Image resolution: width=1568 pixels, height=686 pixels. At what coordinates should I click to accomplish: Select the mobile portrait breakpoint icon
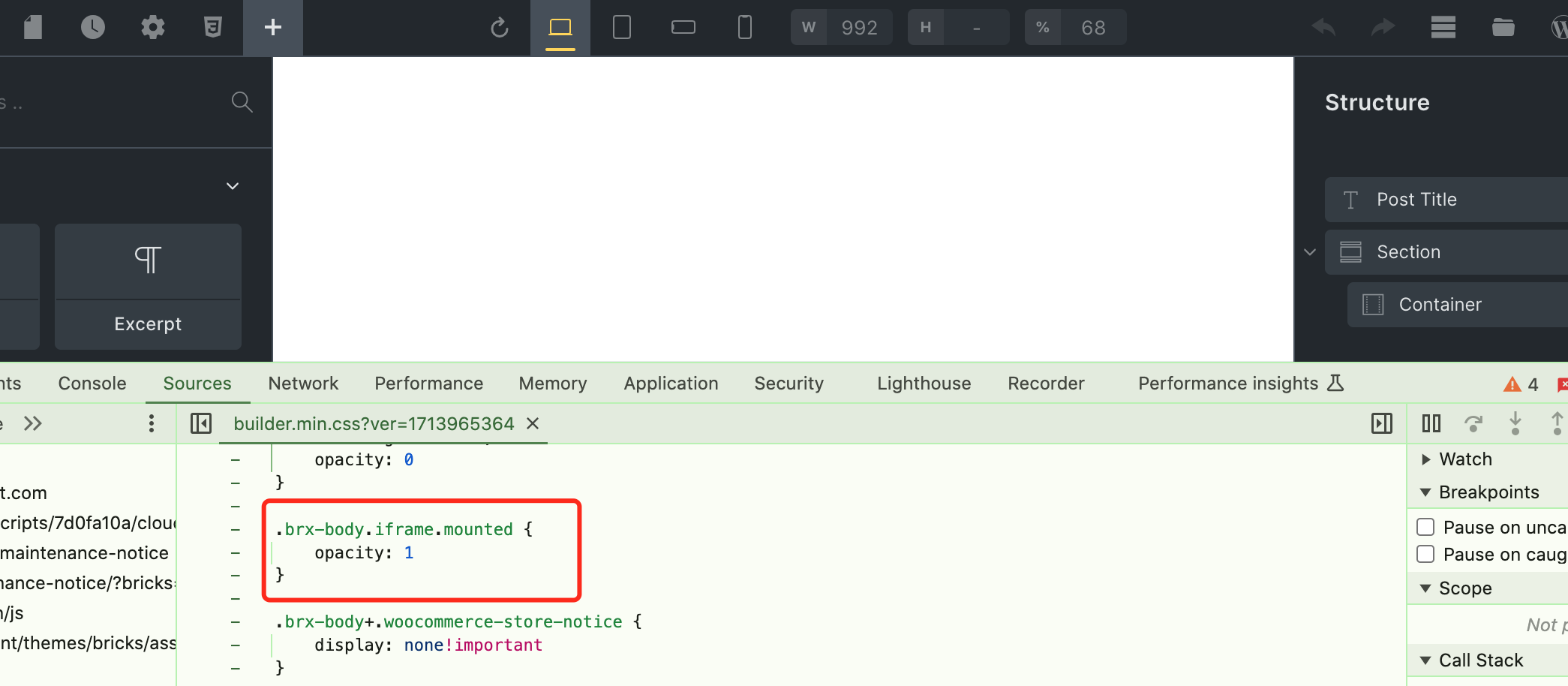[x=745, y=28]
